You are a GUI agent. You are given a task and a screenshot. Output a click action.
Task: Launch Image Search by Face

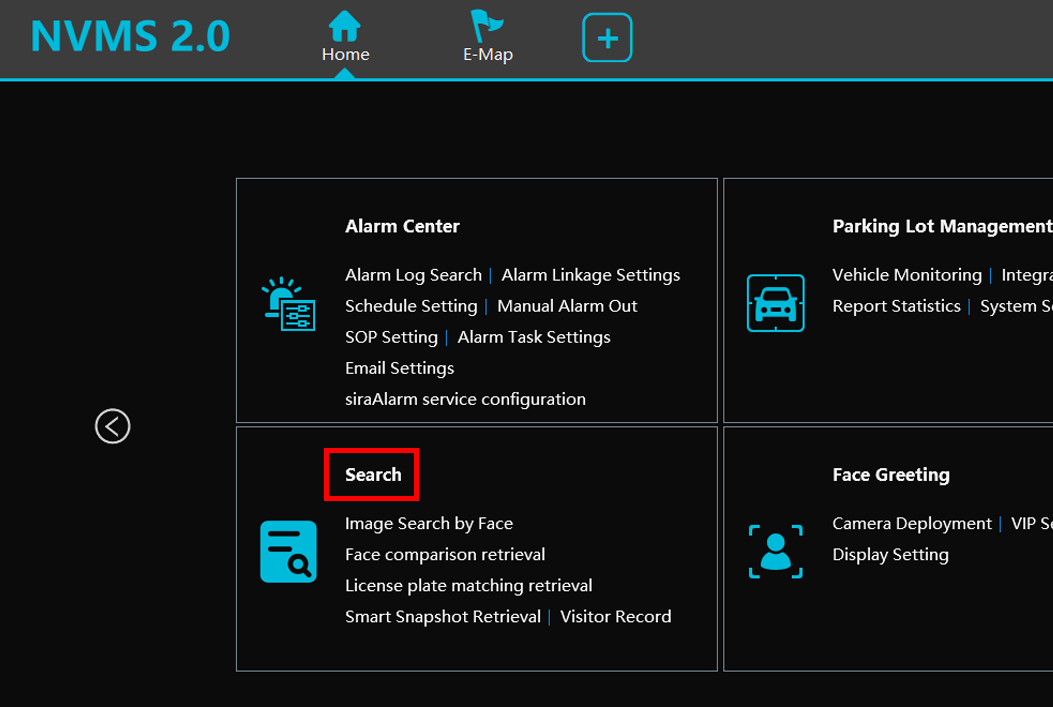[x=428, y=523]
